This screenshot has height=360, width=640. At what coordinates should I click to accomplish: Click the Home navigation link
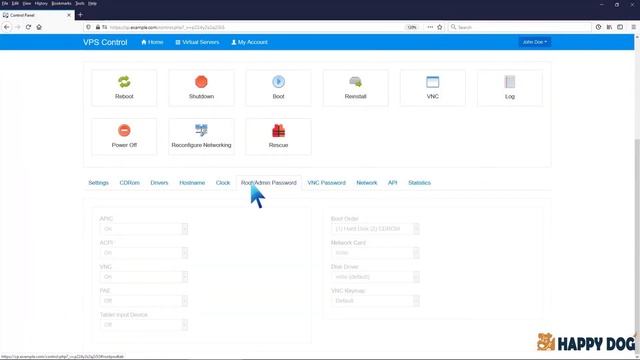point(152,42)
